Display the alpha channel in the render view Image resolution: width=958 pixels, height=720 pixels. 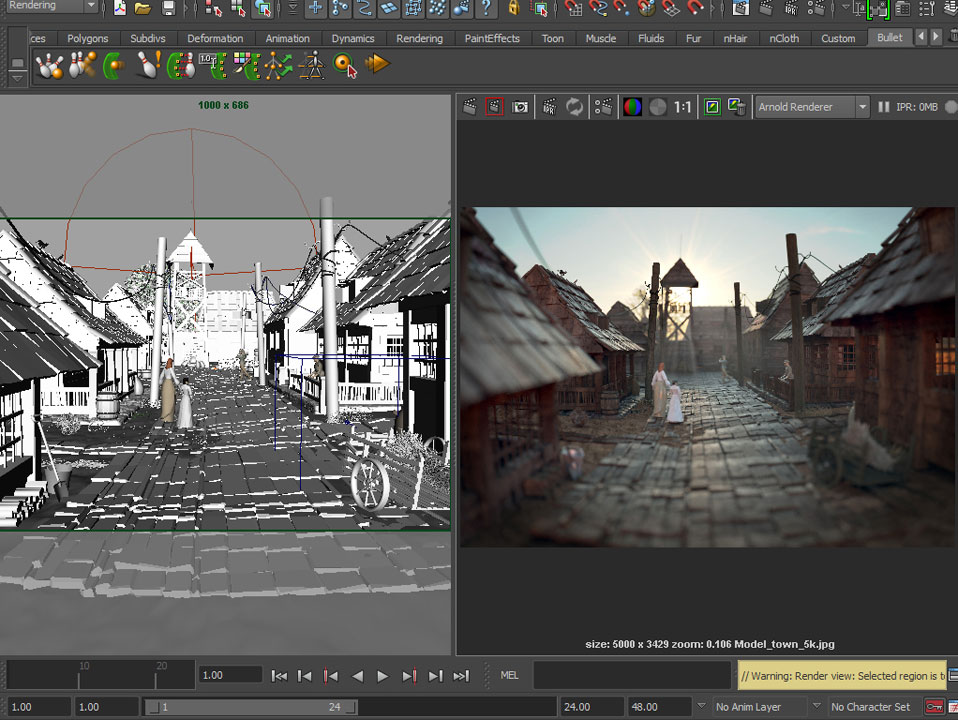click(x=658, y=106)
